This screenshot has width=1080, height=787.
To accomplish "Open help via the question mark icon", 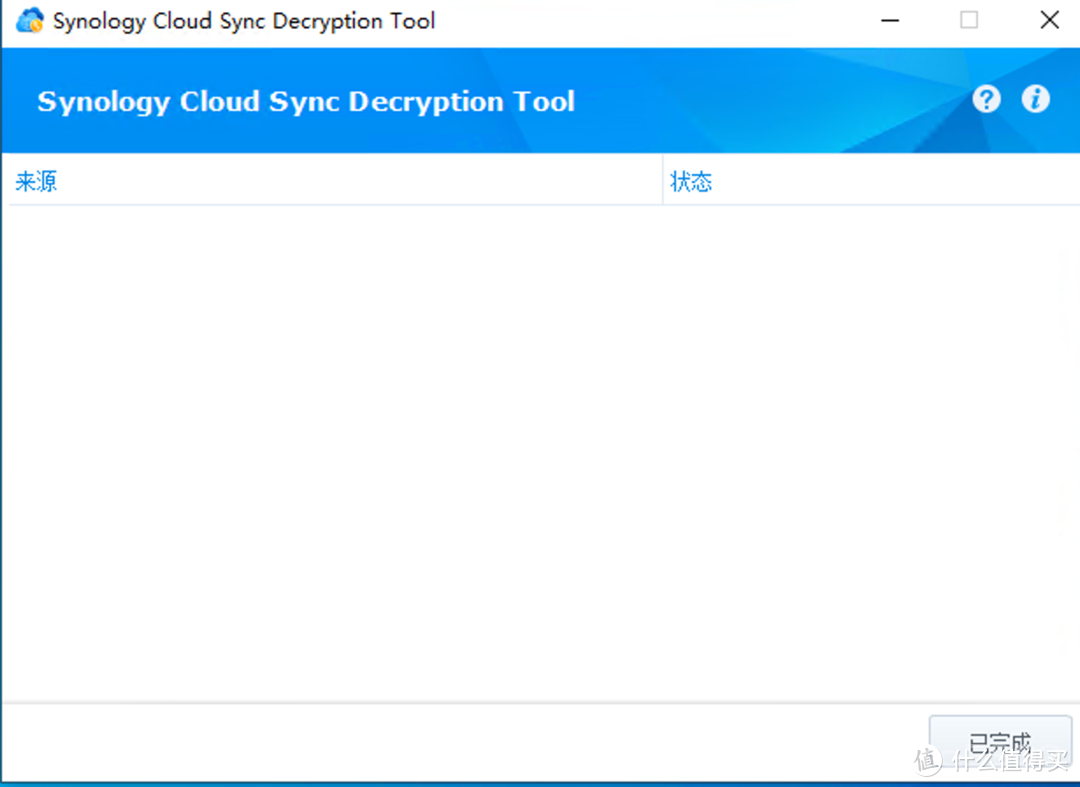I will coord(986,100).
